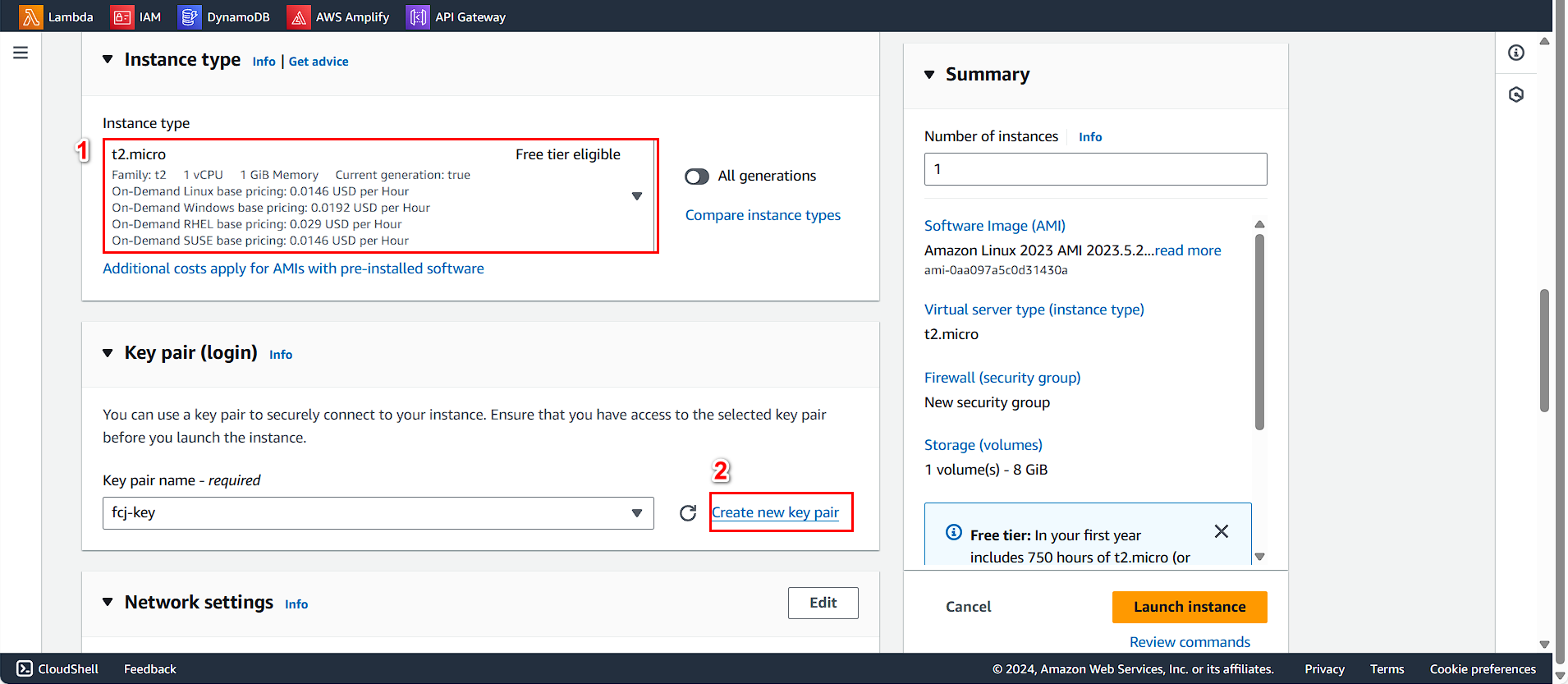Screen dimensions: 1568x684
Task: Refresh the key pair list
Action: click(688, 513)
